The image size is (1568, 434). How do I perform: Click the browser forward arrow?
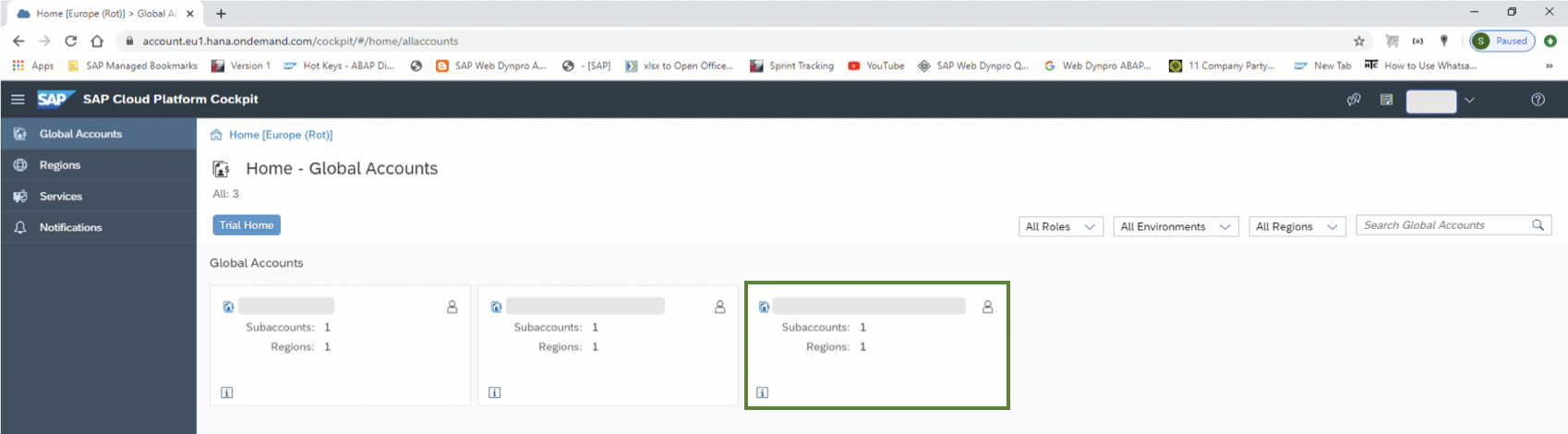44,41
